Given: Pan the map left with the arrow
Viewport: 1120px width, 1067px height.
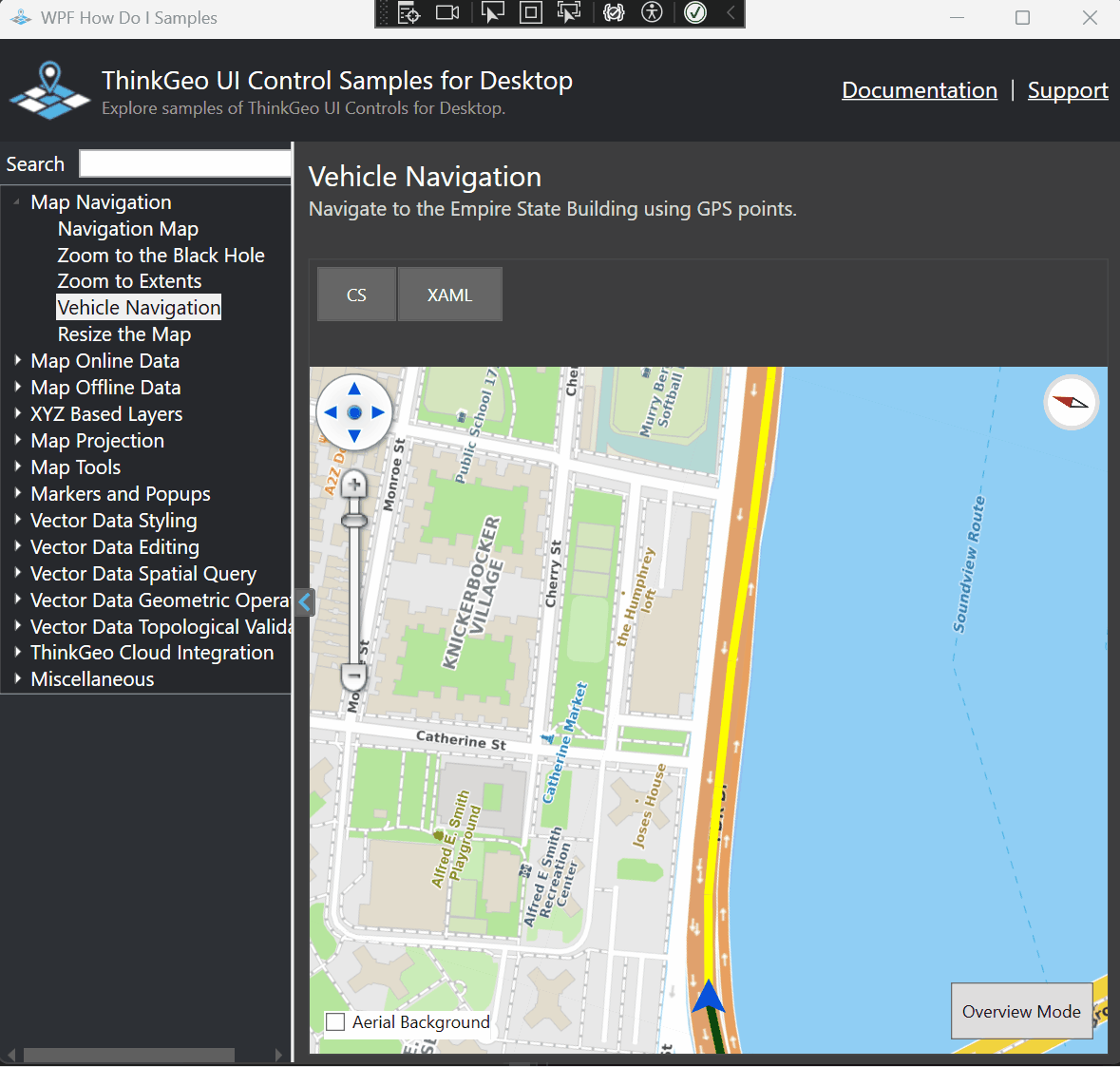Looking at the screenshot, I should click(331, 412).
